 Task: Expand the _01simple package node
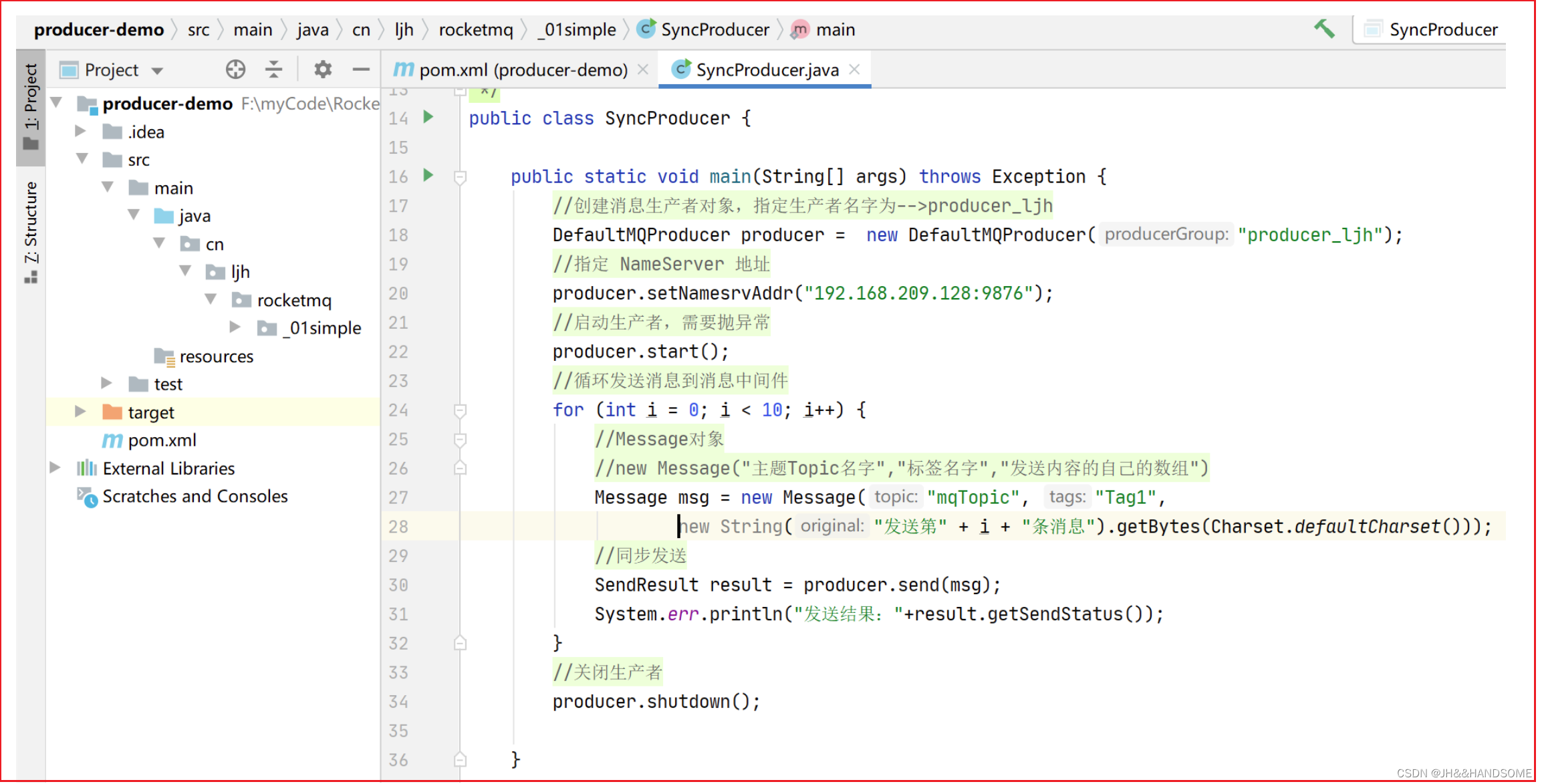point(235,328)
